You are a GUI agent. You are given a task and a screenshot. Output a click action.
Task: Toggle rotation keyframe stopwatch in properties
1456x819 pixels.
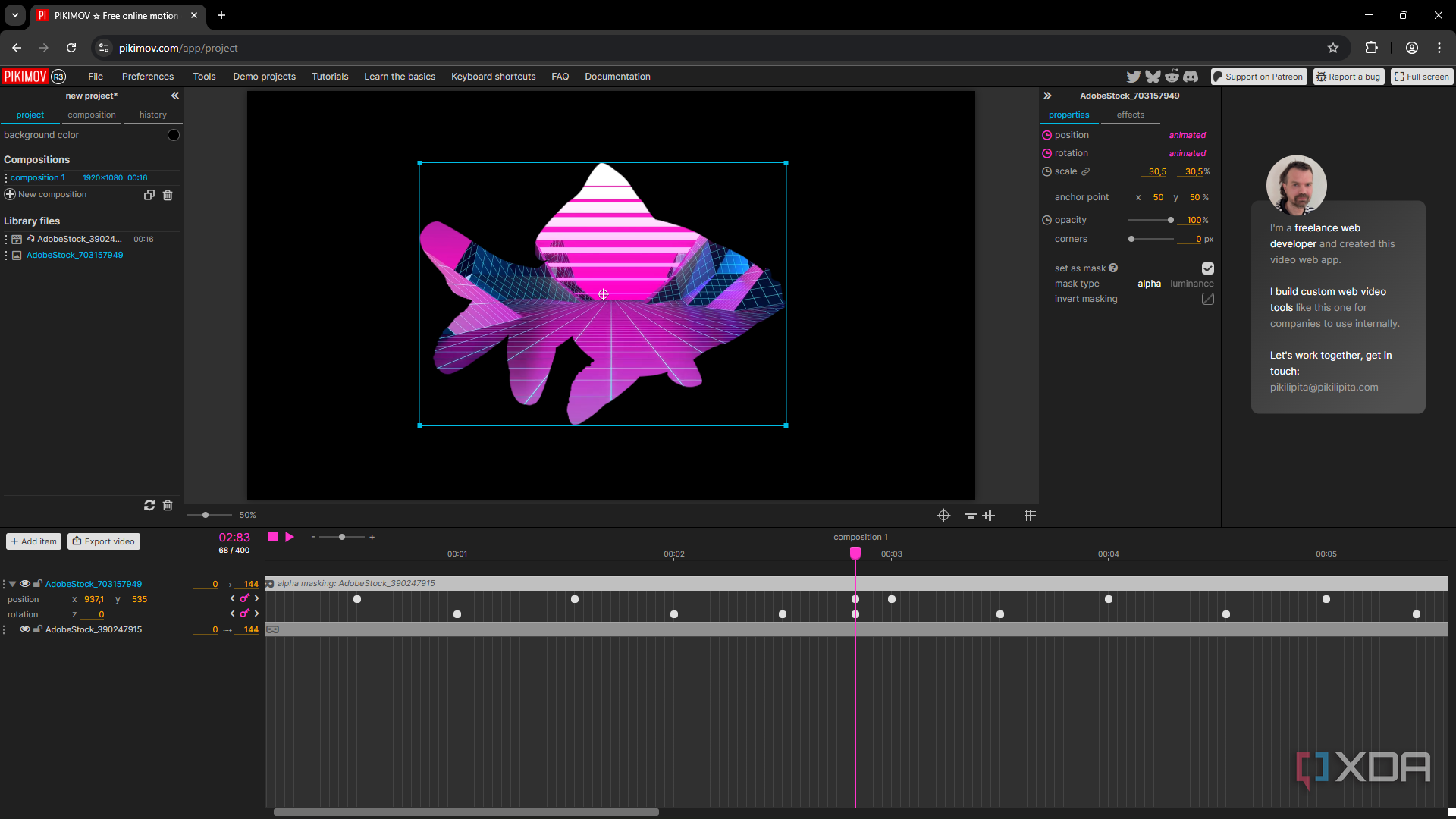click(1046, 153)
